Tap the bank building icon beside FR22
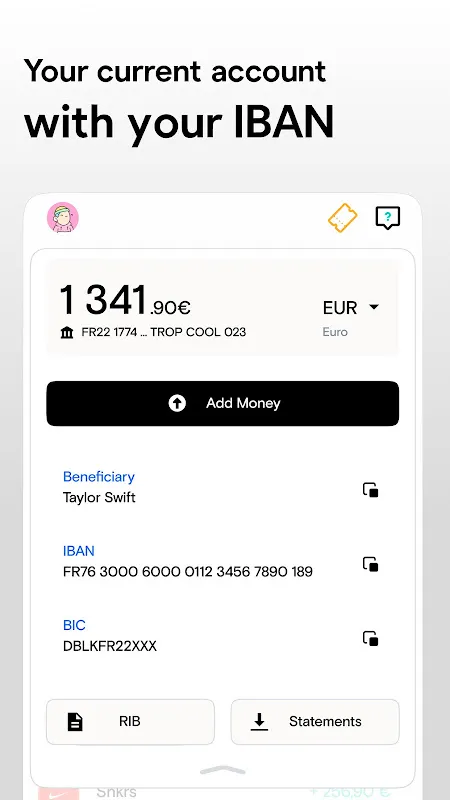 (67, 333)
